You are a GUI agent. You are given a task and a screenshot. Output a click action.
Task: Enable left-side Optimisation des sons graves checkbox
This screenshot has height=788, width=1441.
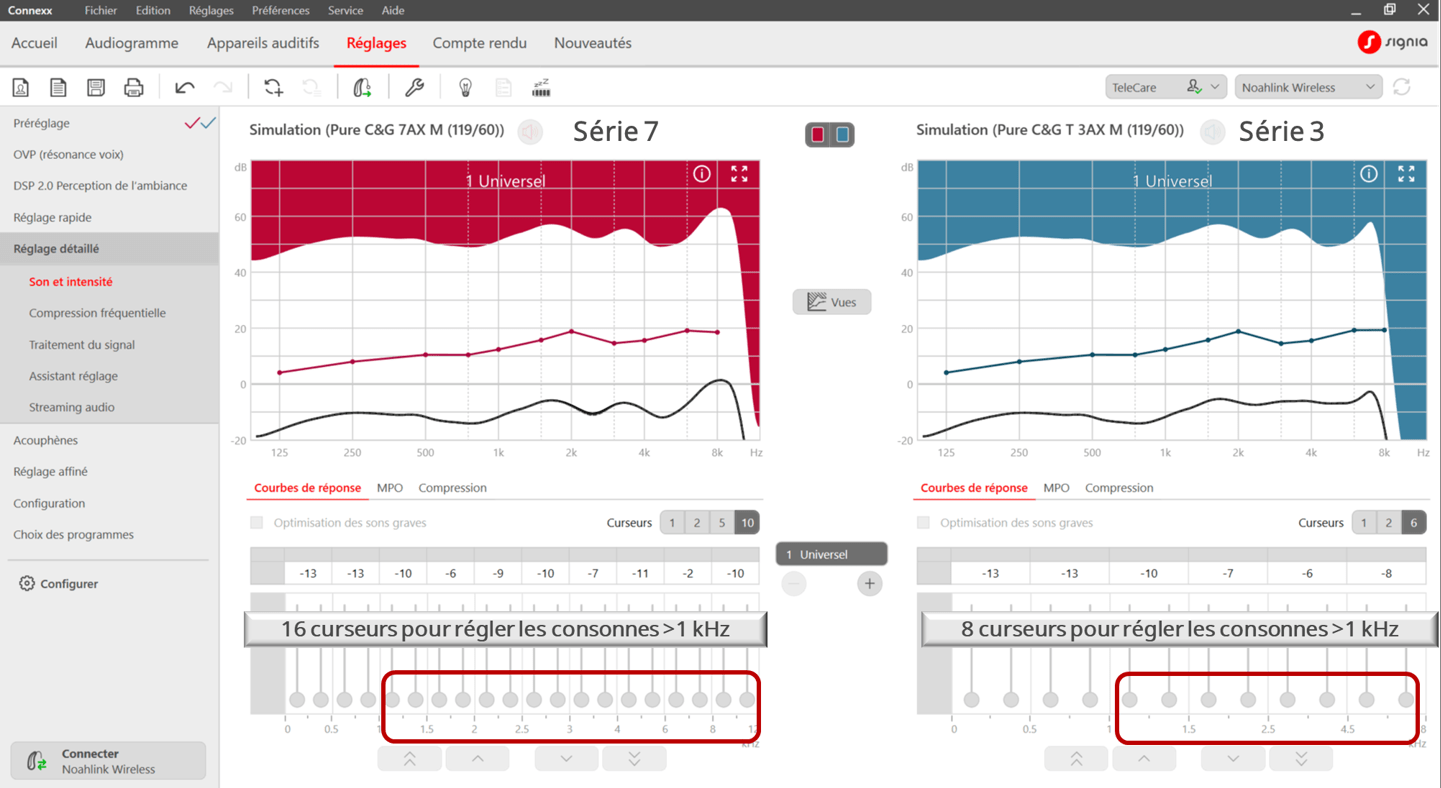[257, 523]
